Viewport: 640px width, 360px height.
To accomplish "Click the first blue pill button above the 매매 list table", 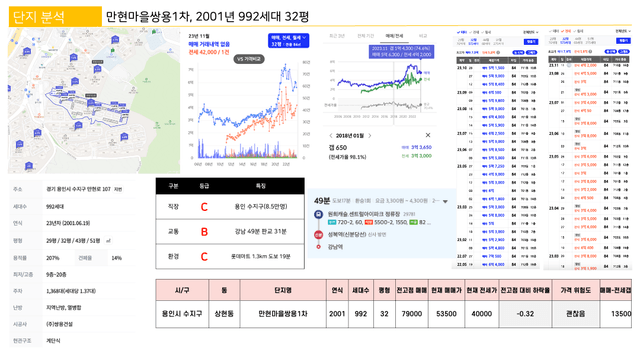I will [518, 53].
